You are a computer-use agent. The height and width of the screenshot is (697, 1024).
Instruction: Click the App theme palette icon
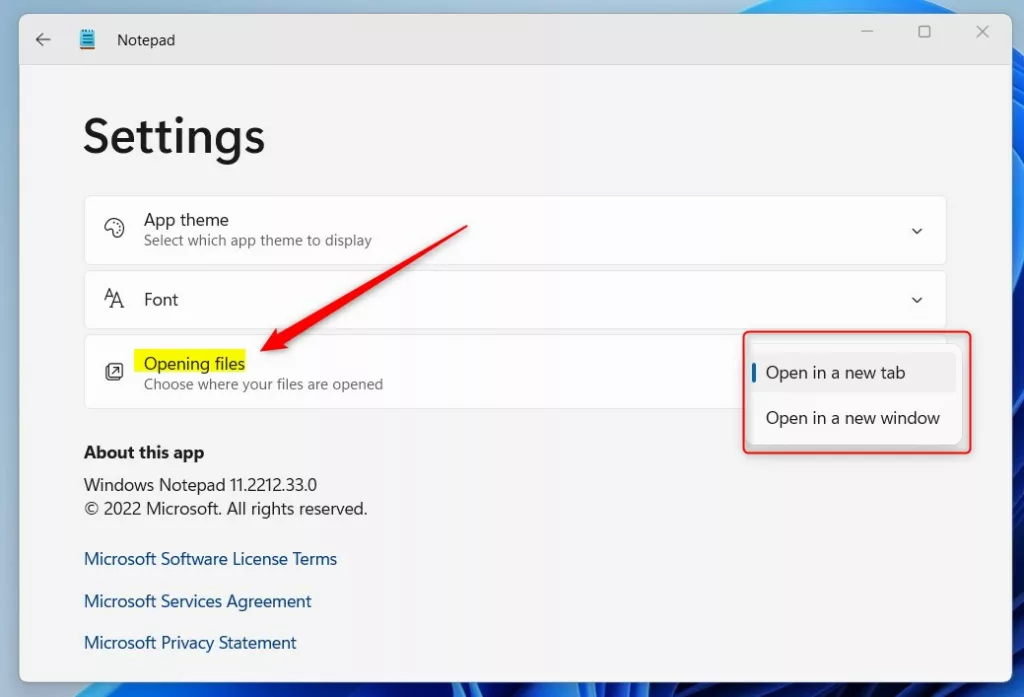[114, 228]
